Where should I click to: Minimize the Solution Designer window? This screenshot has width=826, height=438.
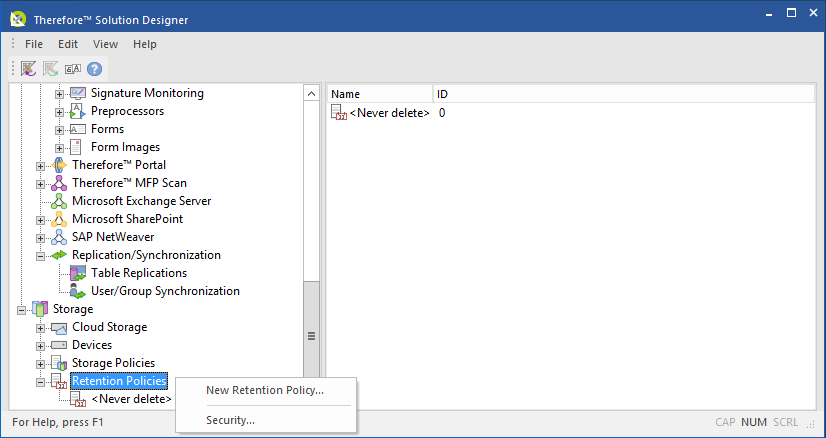pos(770,13)
